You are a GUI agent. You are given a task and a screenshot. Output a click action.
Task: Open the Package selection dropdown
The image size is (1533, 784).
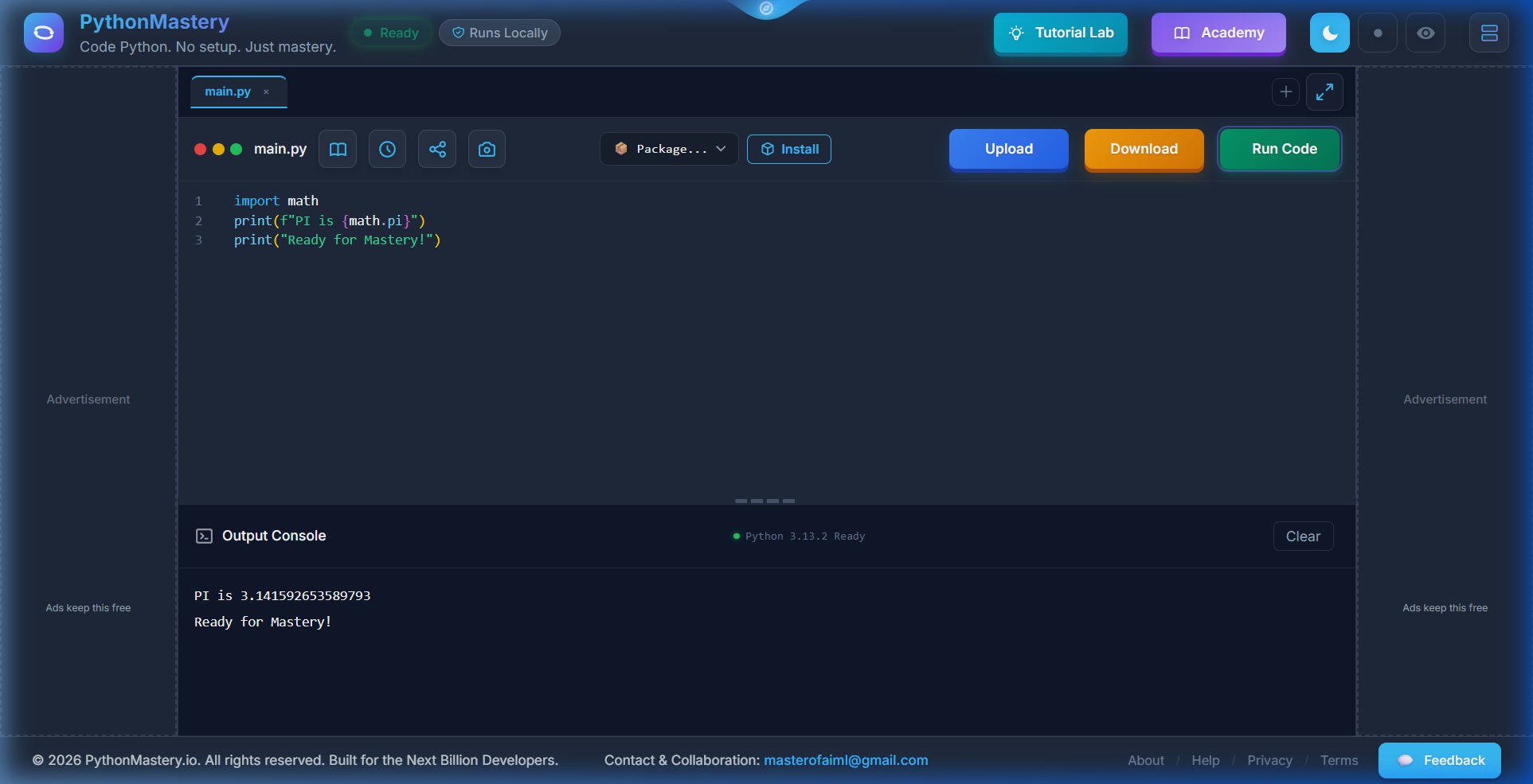(x=668, y=149)
